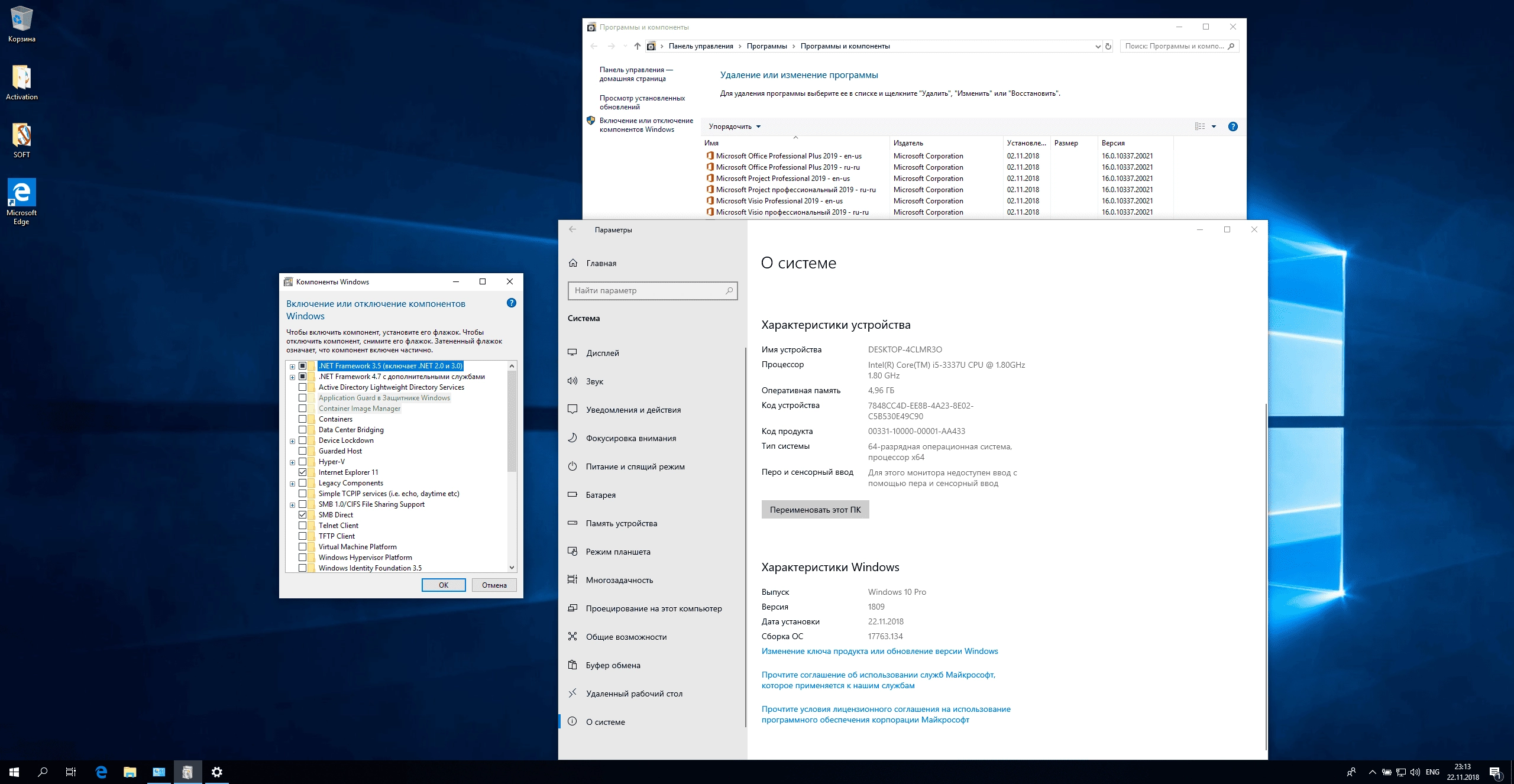Enable Active Directory Lightweight Directory Services checkbox
The width and height of the screenshot is (1514, 784).
(x=302, y=387)
